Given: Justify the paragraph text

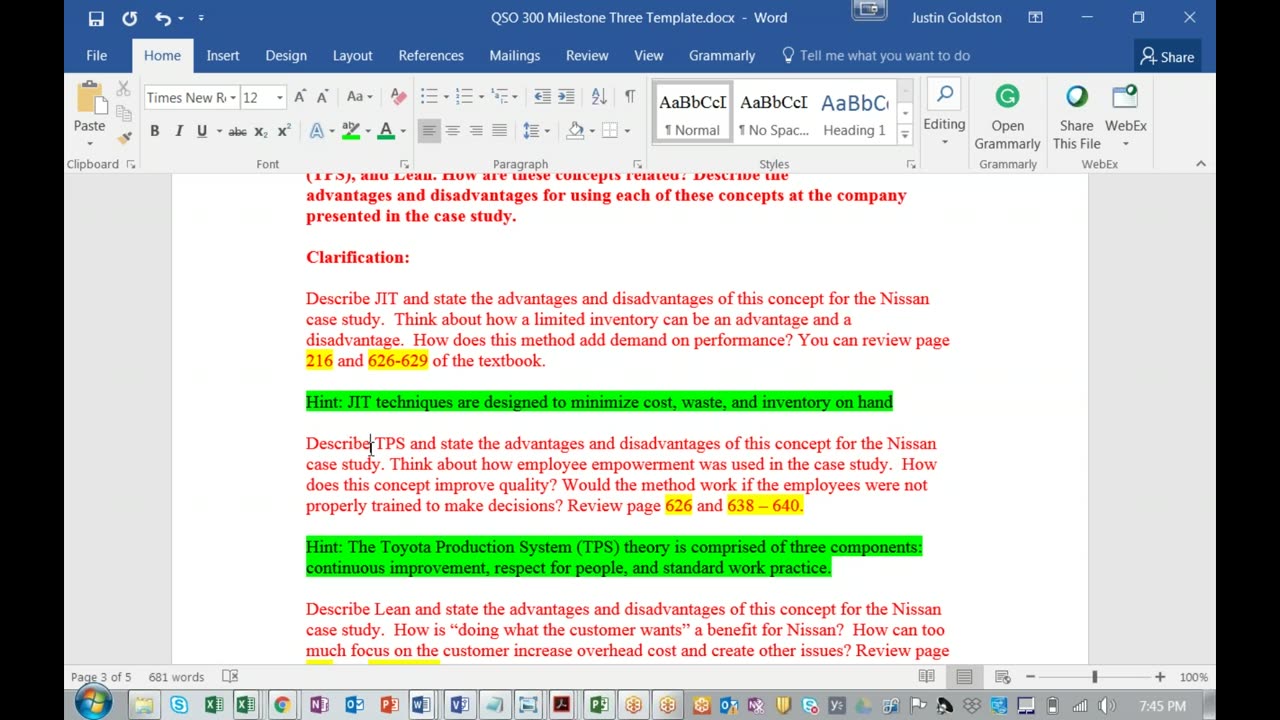Looking at the screenshot, I should pyautogui.click(x=499, y=131).
